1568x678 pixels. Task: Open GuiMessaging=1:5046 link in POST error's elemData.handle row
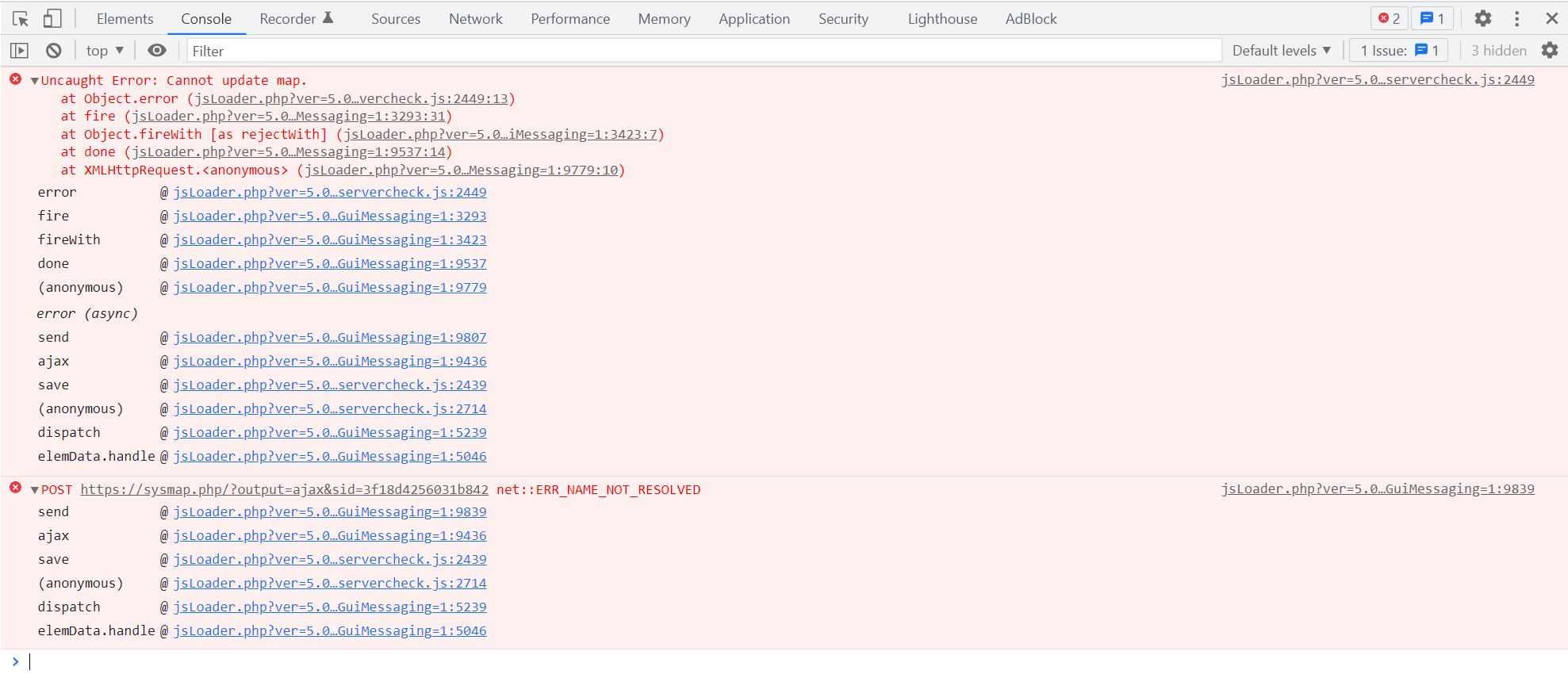tap(330, 630)
